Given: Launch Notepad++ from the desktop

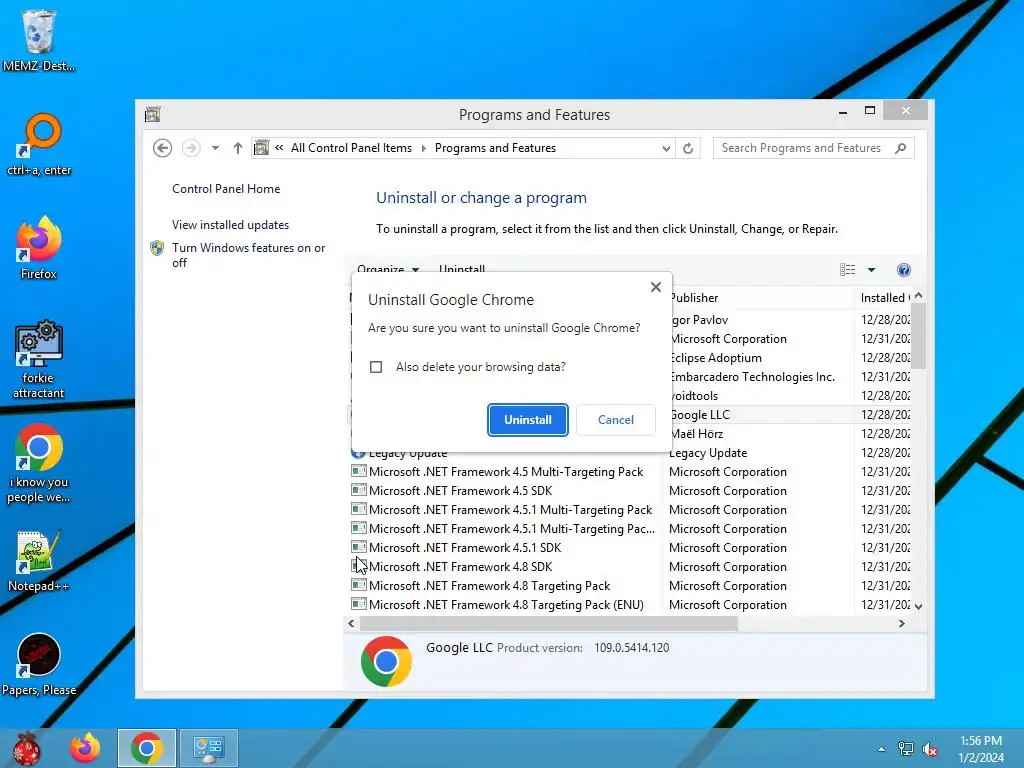Looking at the screenshot, I should click(39, 560).
